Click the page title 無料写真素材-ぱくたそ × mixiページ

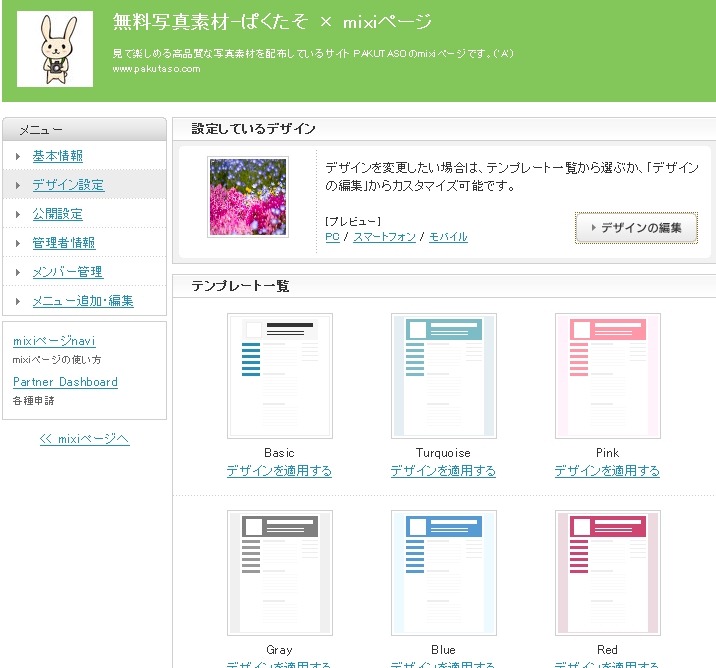tap(272, 21)
